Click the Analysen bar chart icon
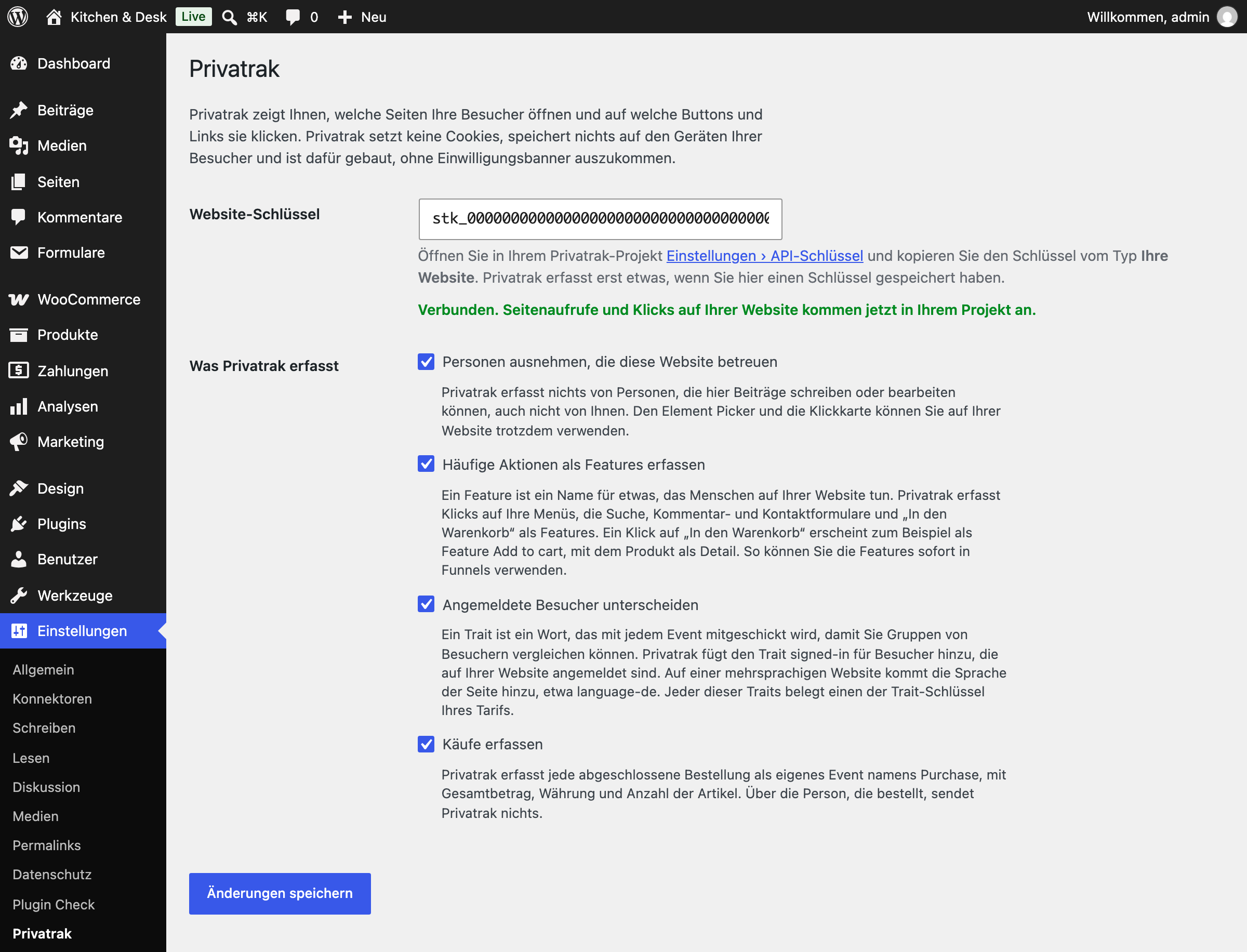Screen dimensions: 1247x952 tap(19, 406)
